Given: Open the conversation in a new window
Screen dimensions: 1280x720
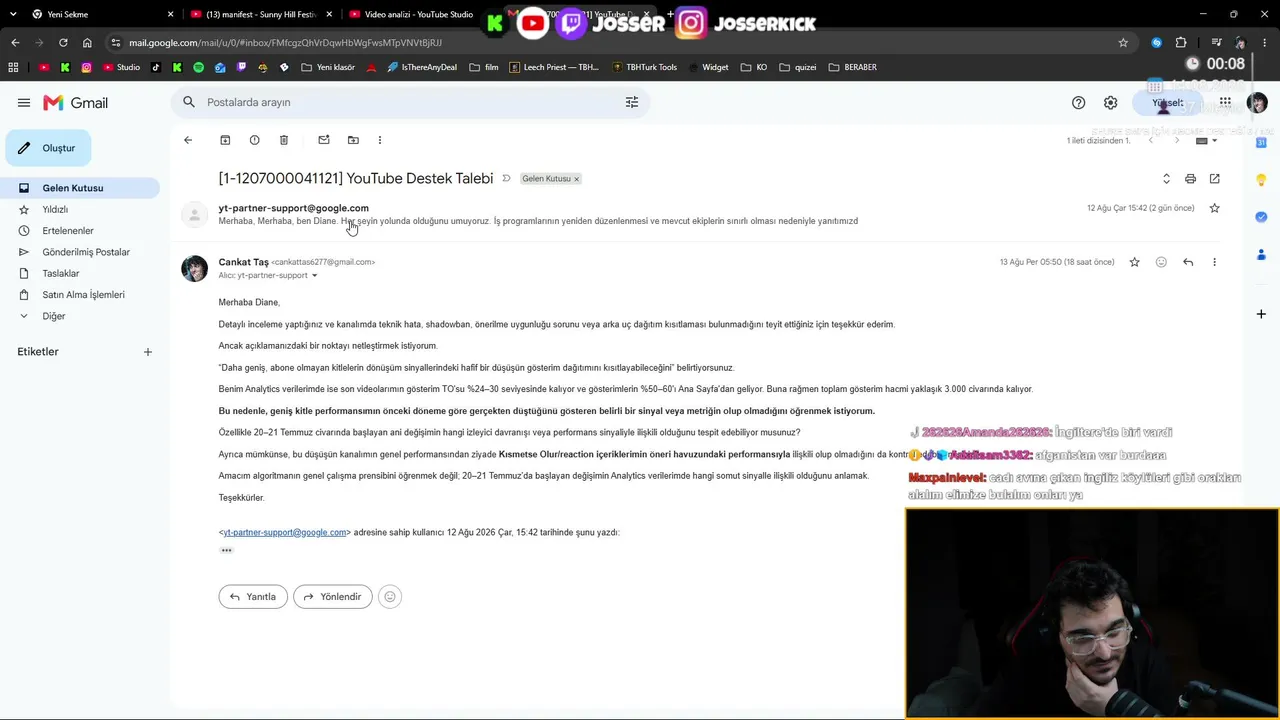Looking at the screenshot, I should pyautogui.click(x=1215, y=179).
